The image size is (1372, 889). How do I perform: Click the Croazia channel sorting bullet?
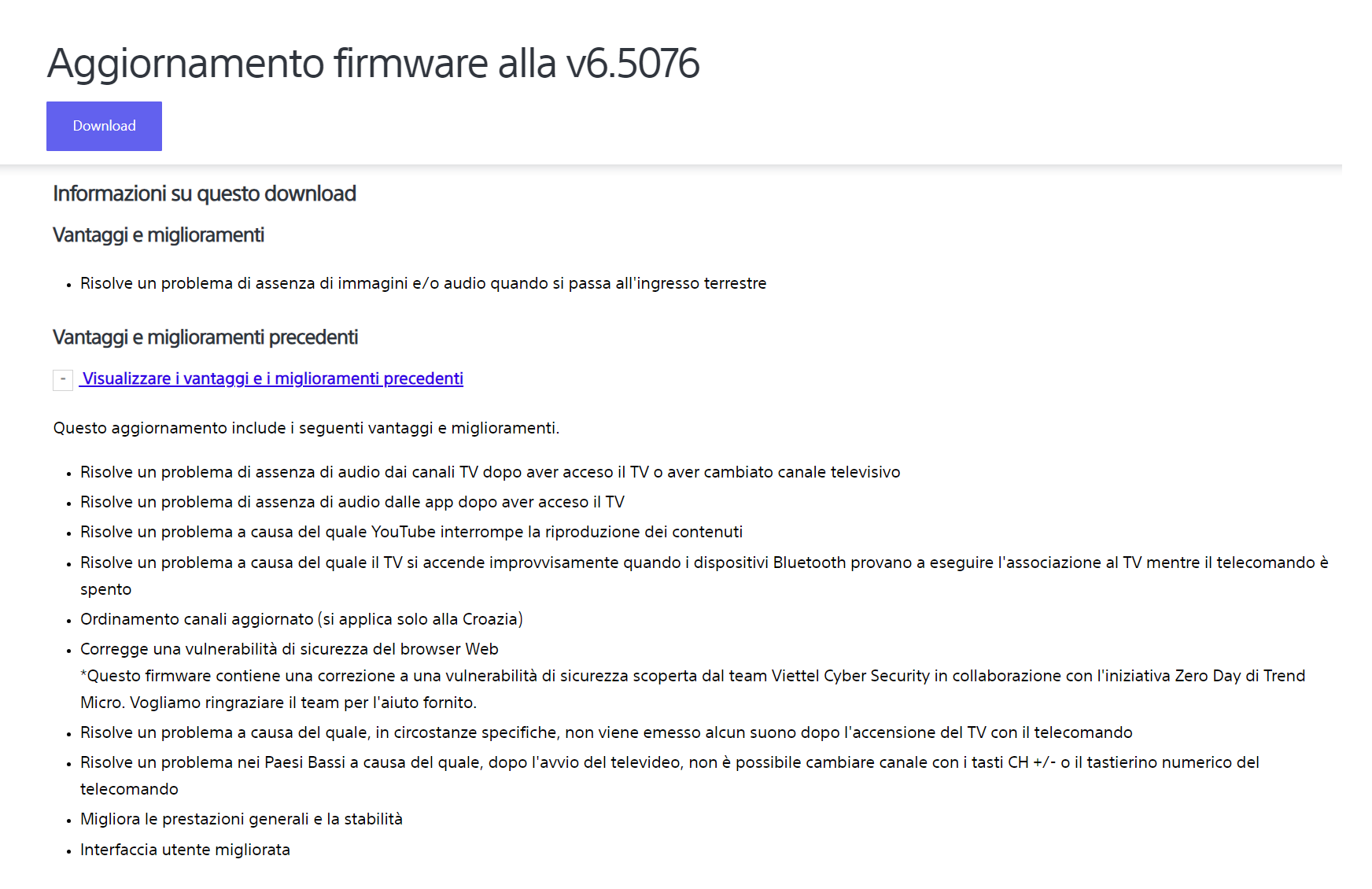301,619
